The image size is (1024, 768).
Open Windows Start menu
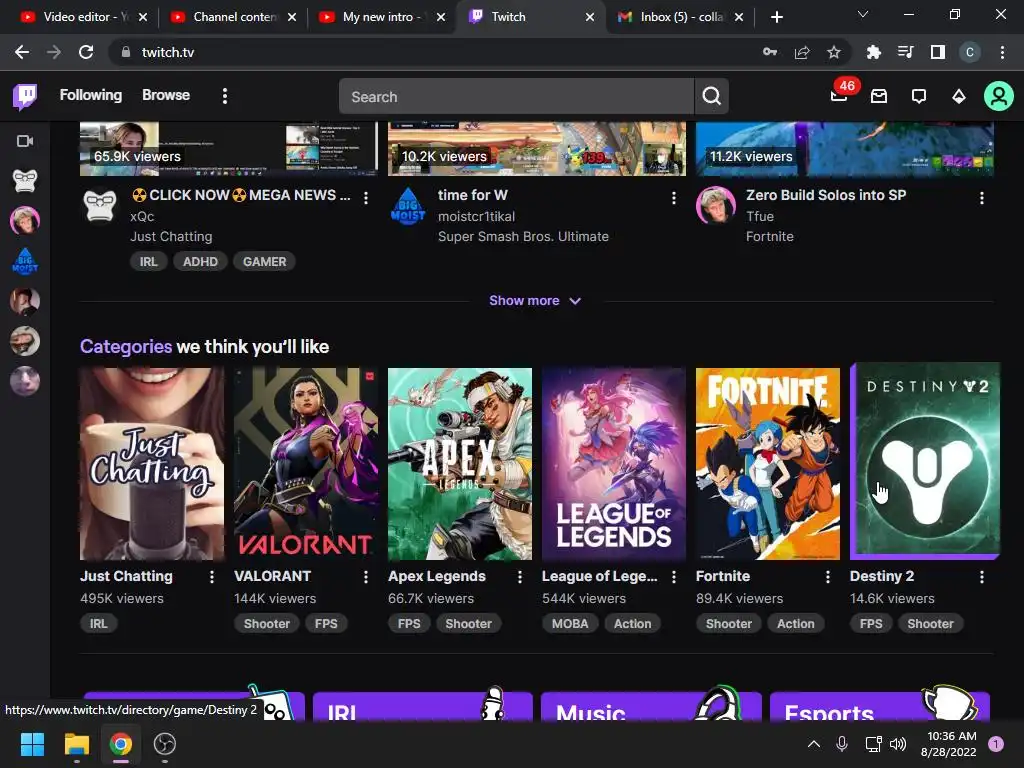point(32,744)
